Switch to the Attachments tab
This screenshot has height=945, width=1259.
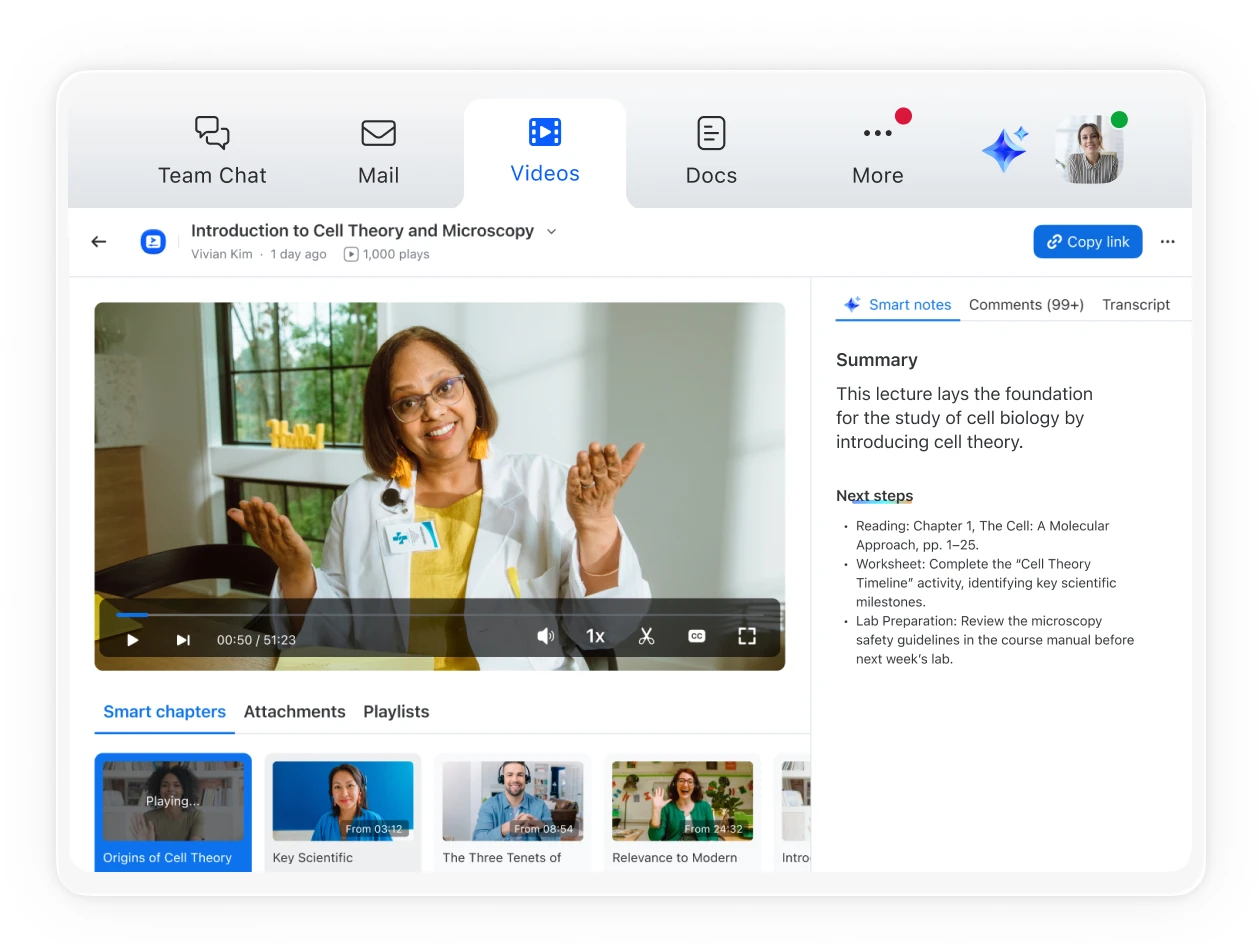[x=294, y=712]
